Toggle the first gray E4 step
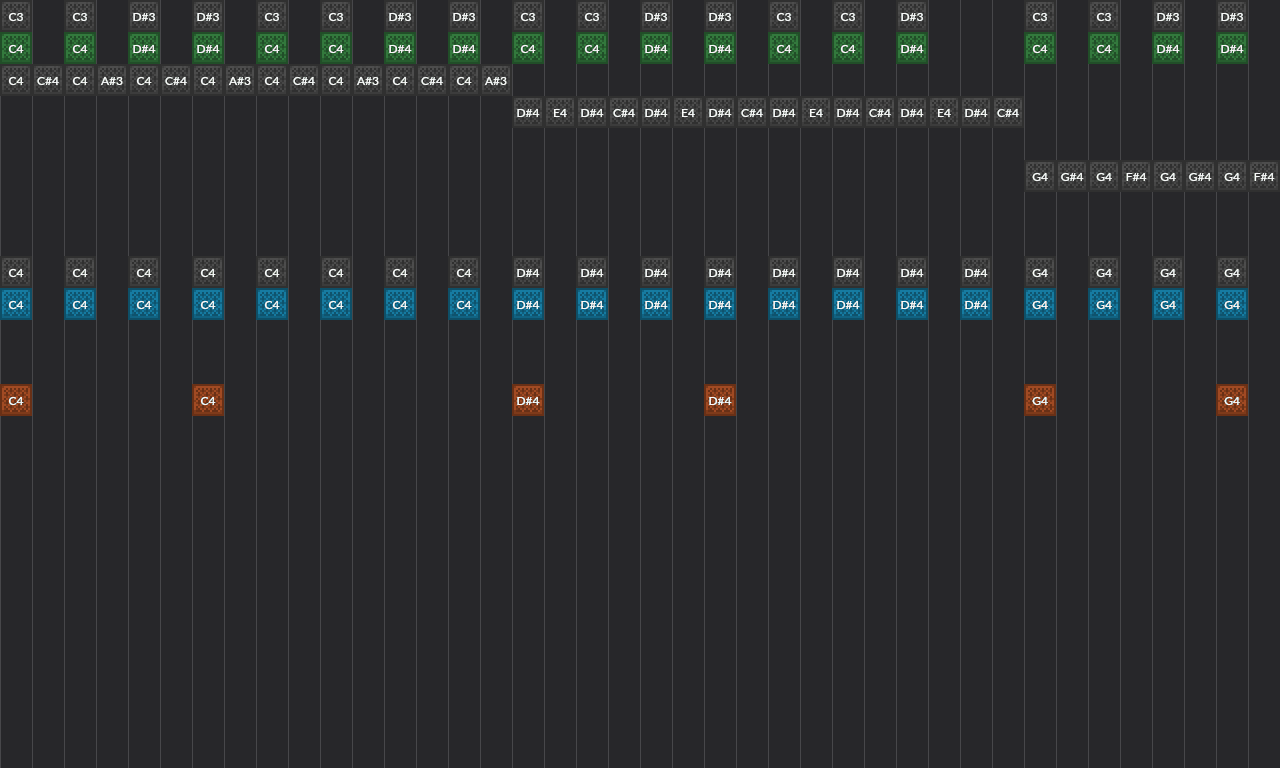The width and height of the screenshot is (1280, 768). (x=560, y=112)
